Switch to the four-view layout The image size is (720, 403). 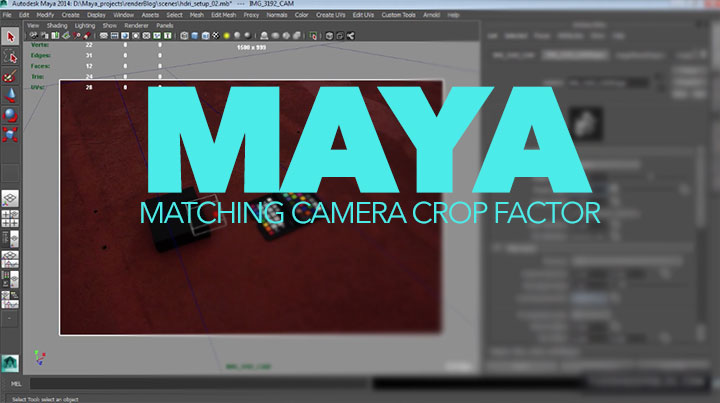pyautogui.click(x=10, y=219)
